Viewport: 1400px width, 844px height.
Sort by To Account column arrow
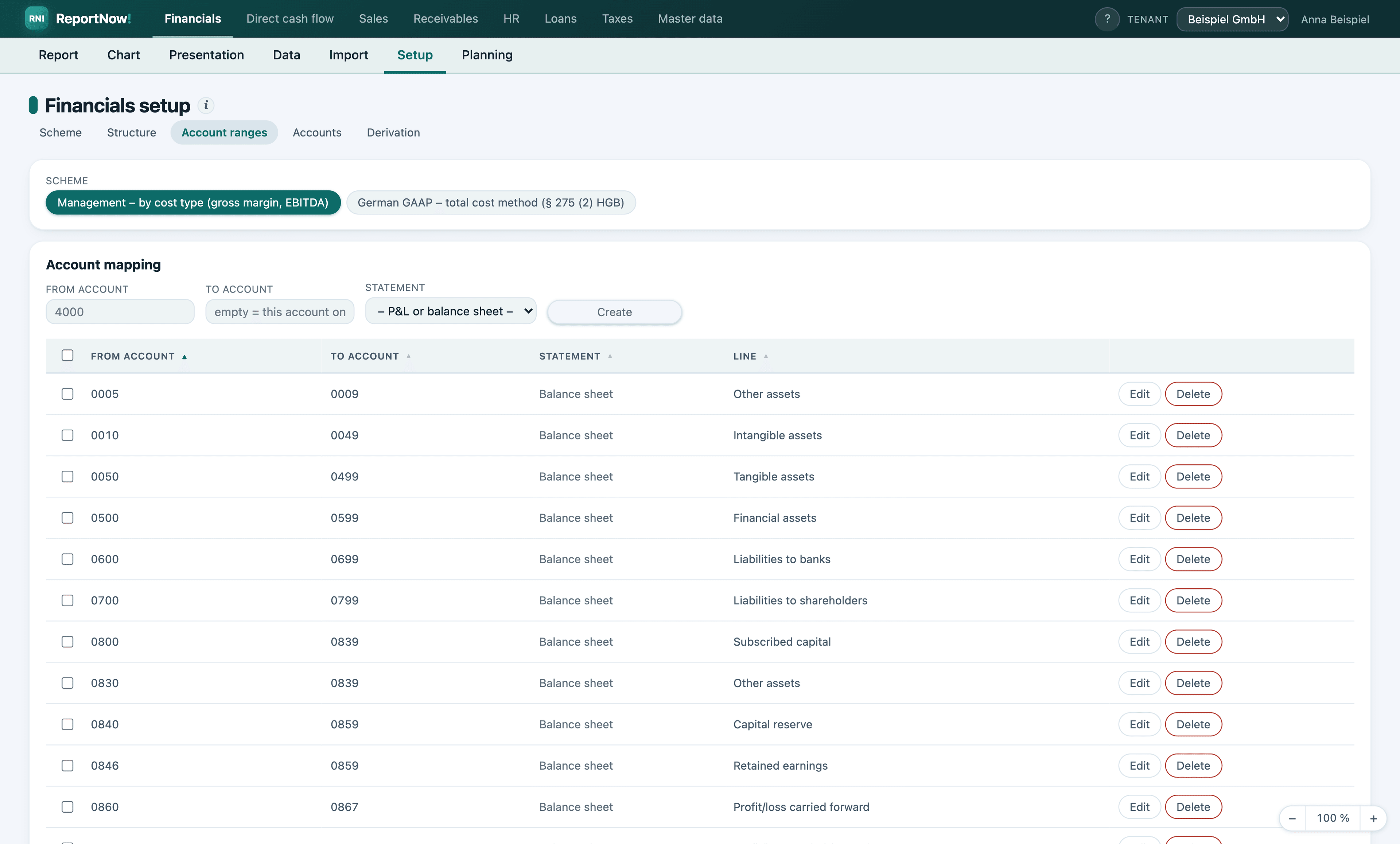(x=409, y=356)
